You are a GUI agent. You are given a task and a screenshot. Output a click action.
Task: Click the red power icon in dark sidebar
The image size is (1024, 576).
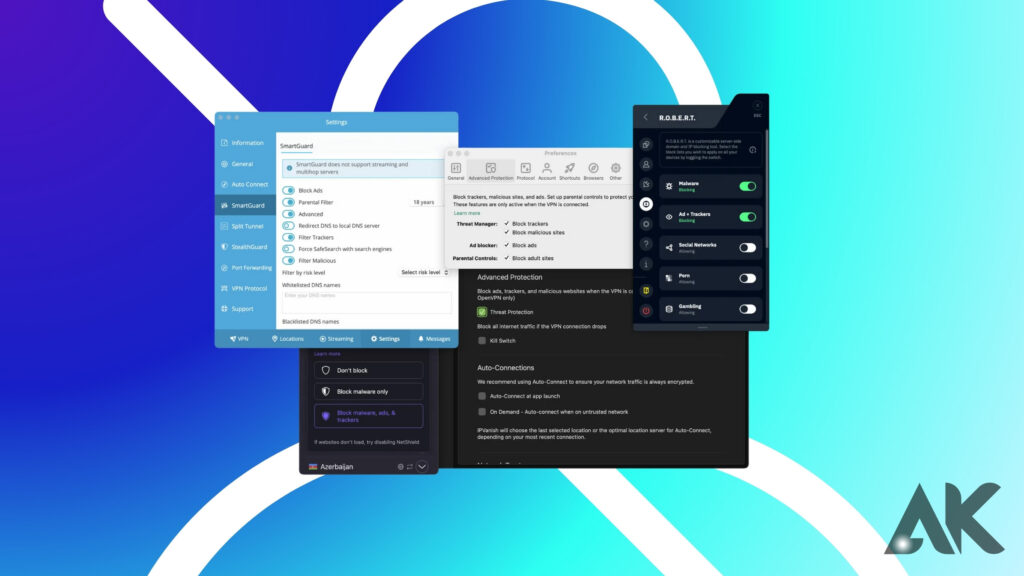646,311
